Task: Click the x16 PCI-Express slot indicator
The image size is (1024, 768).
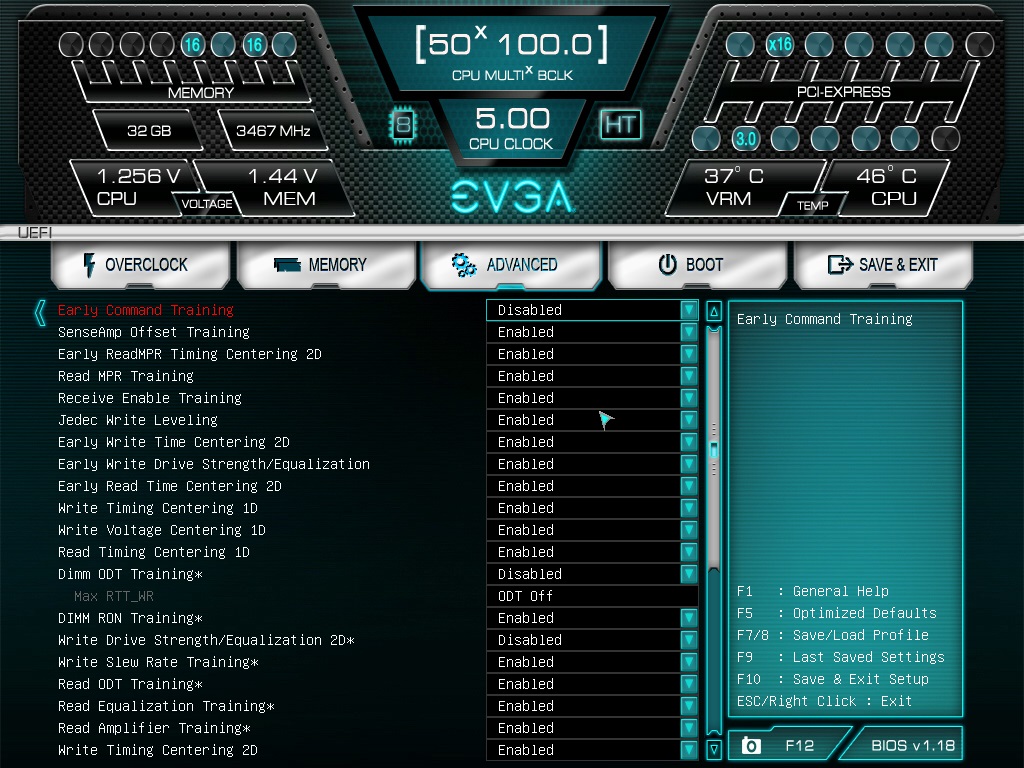Action: [780, 45]
